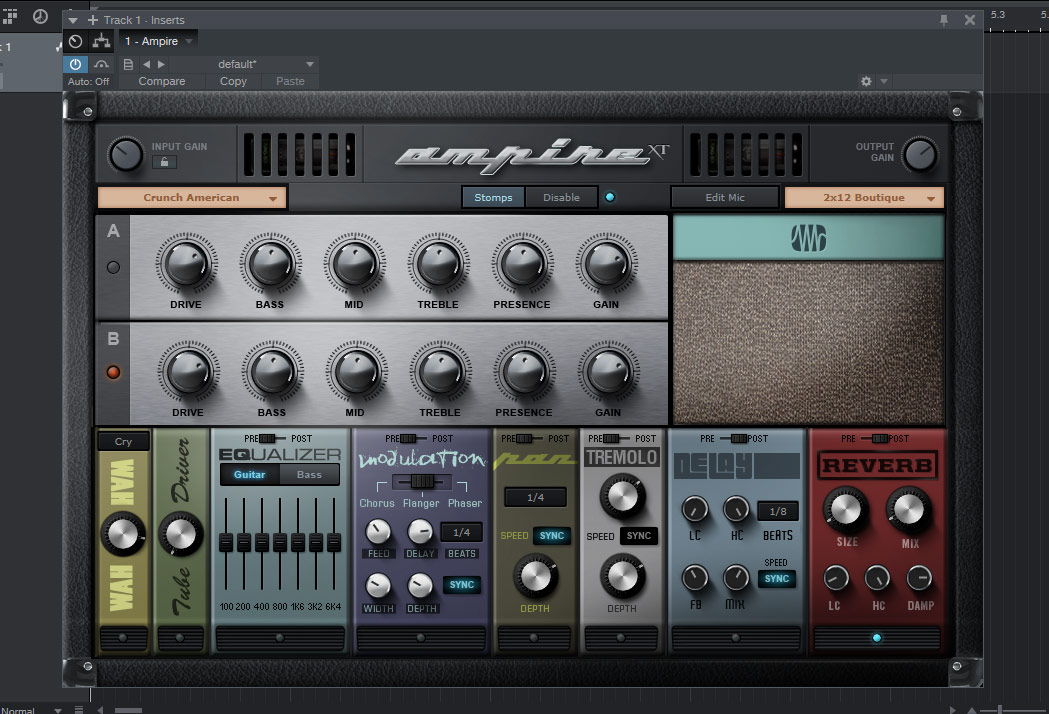1049x714 pixels.
Task: Click the Tube Driver pedal knob
Action: 181,534
